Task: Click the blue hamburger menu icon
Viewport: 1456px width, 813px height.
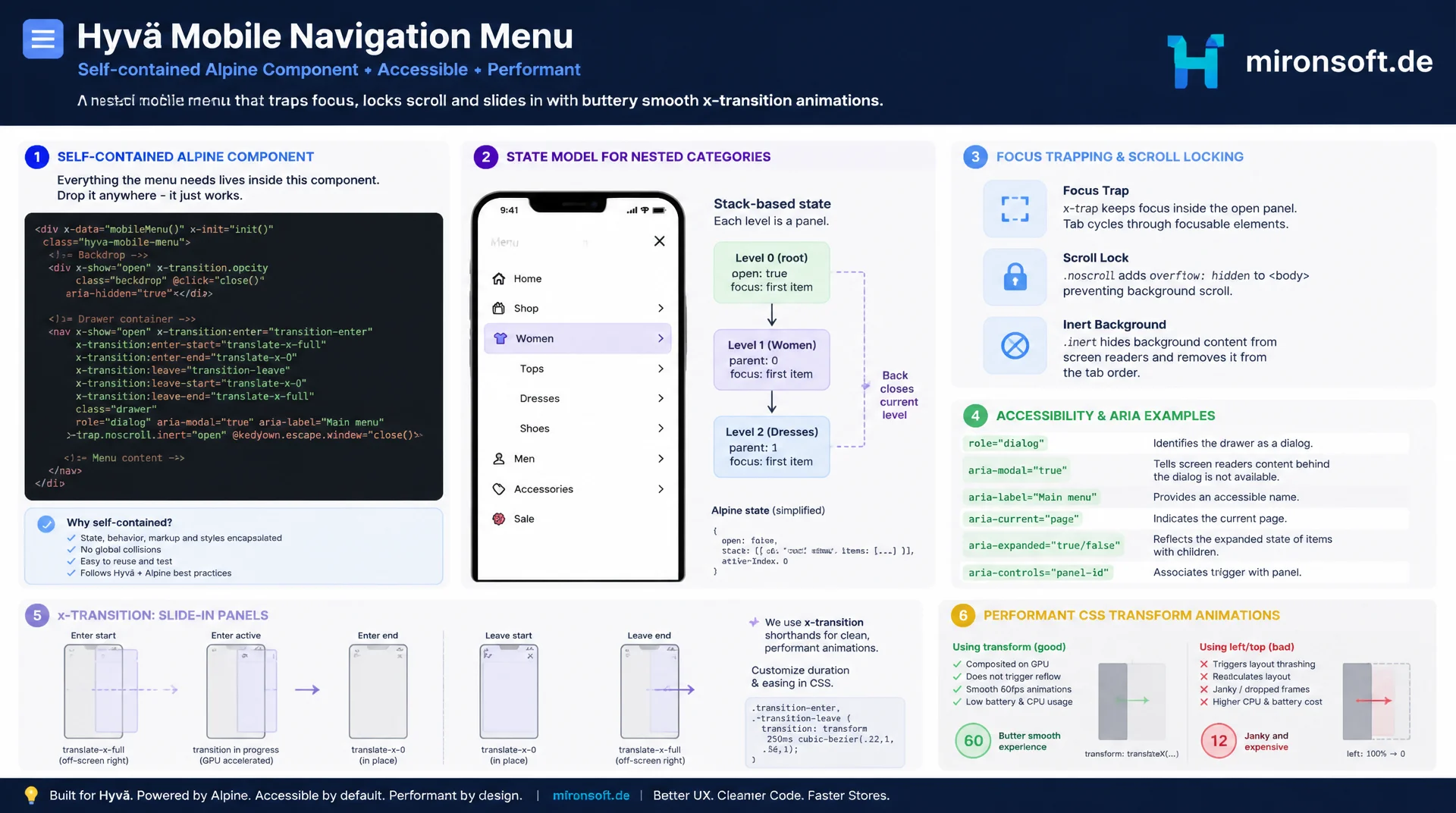Action: (x=43, y=39)
